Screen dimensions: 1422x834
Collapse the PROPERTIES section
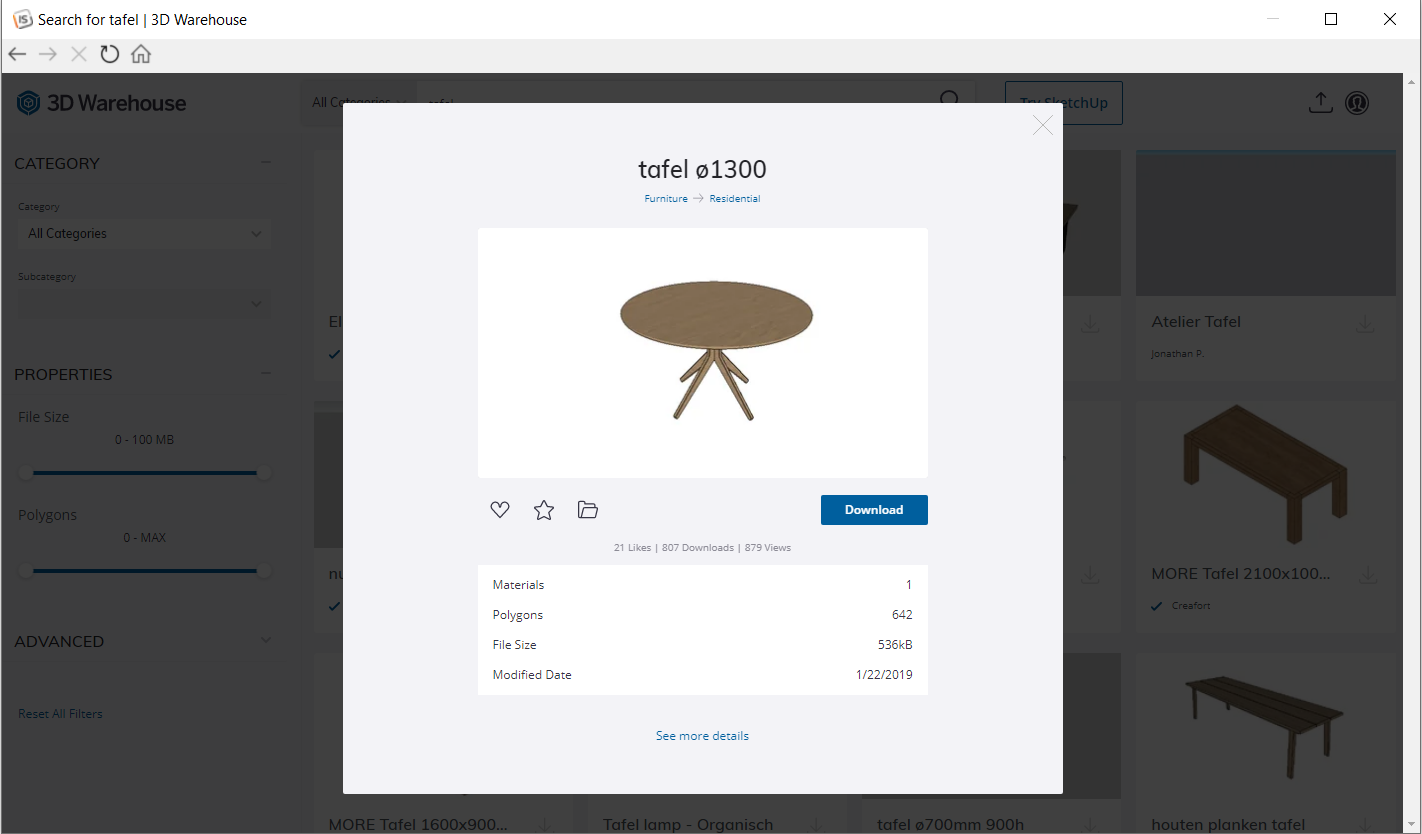tap(266, 374)
